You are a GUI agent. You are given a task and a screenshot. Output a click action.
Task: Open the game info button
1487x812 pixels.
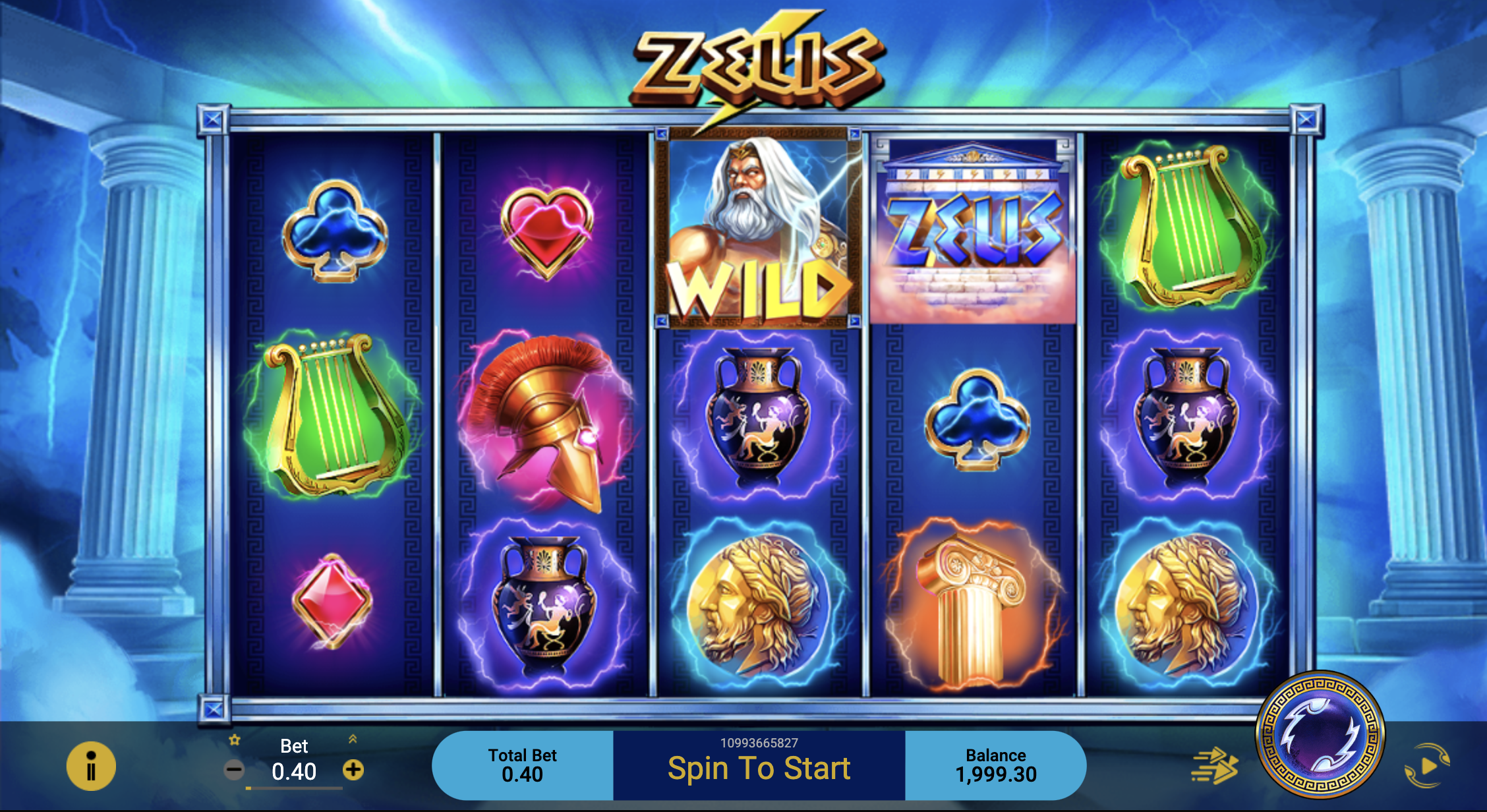pyautogui.click(x=91, y=767)
